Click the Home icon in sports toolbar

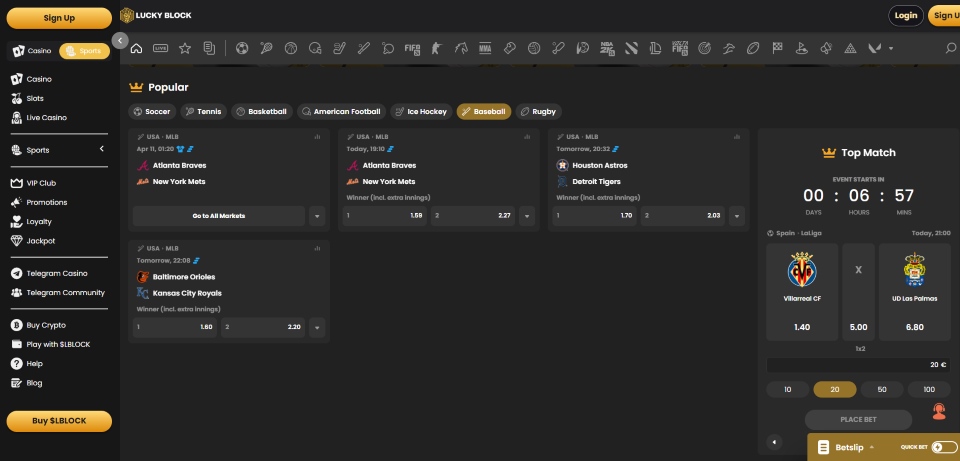click(136, 48)
